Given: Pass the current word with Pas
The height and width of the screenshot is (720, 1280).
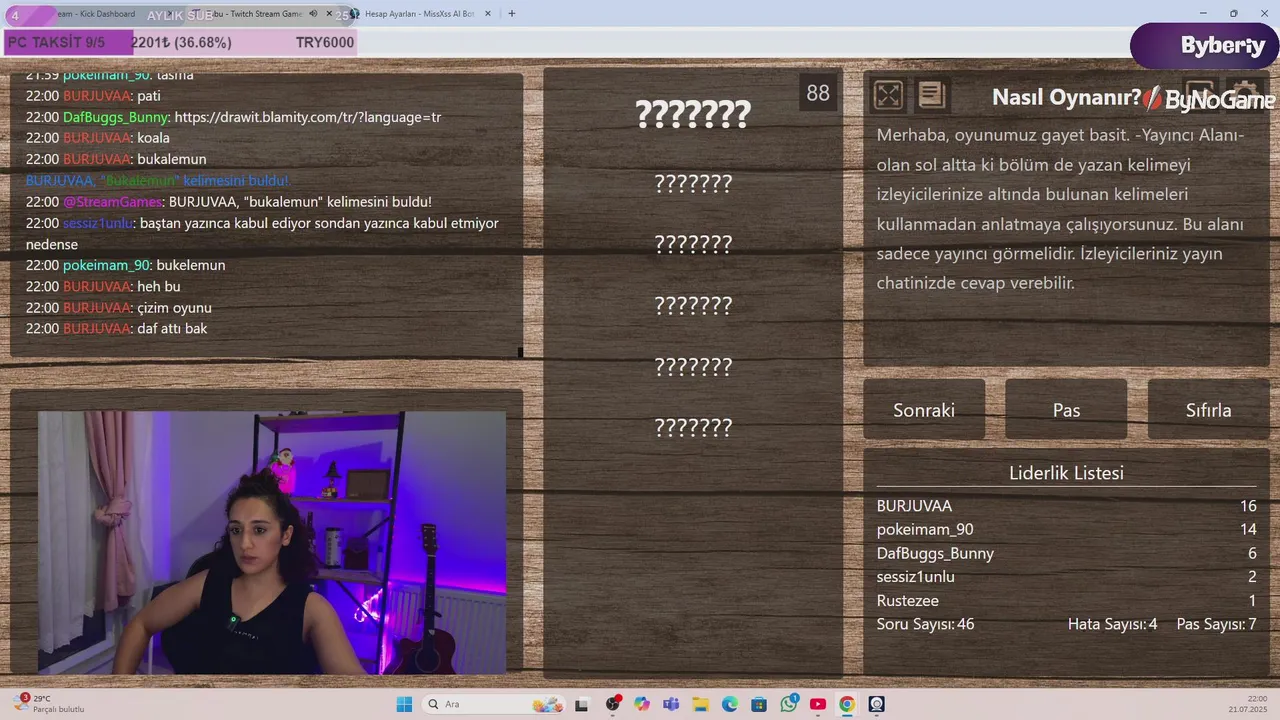Looking at the screenshot, I should 1066,410.
